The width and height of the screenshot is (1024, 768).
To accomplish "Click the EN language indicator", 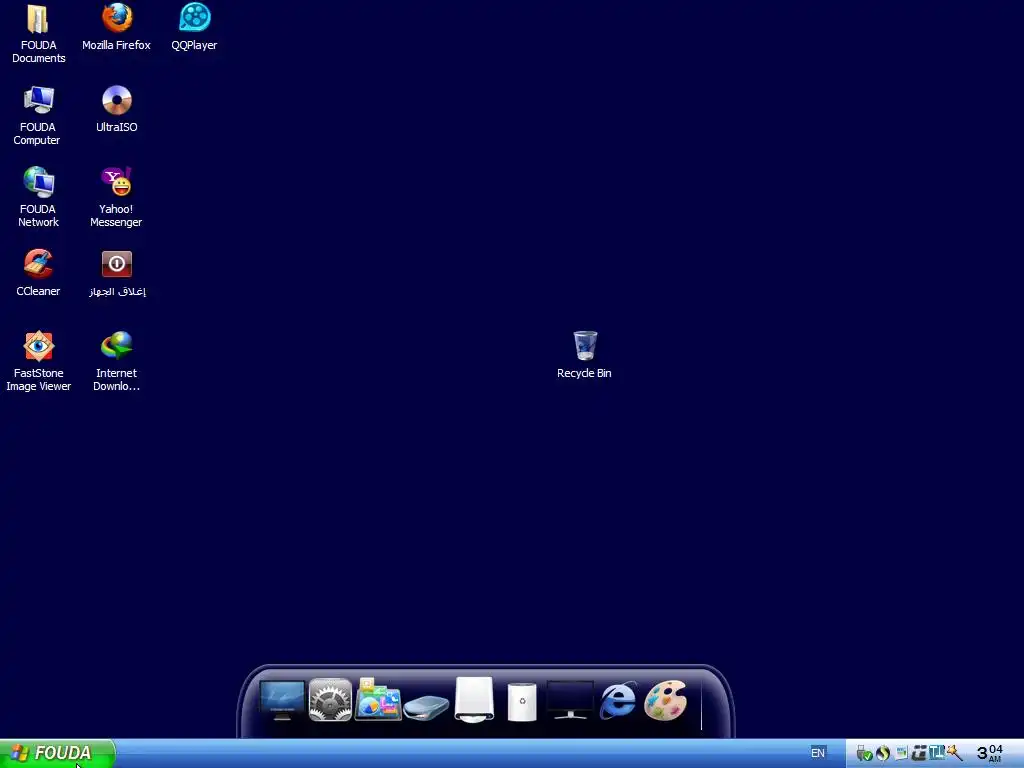I will click(x=818, y=753).
